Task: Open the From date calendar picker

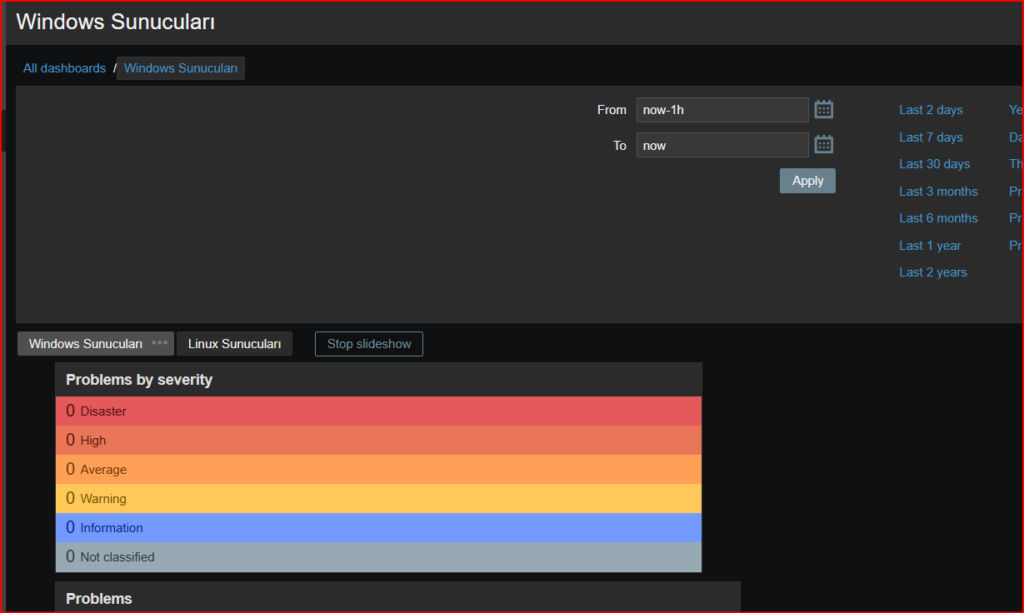Action: point(824,109)
